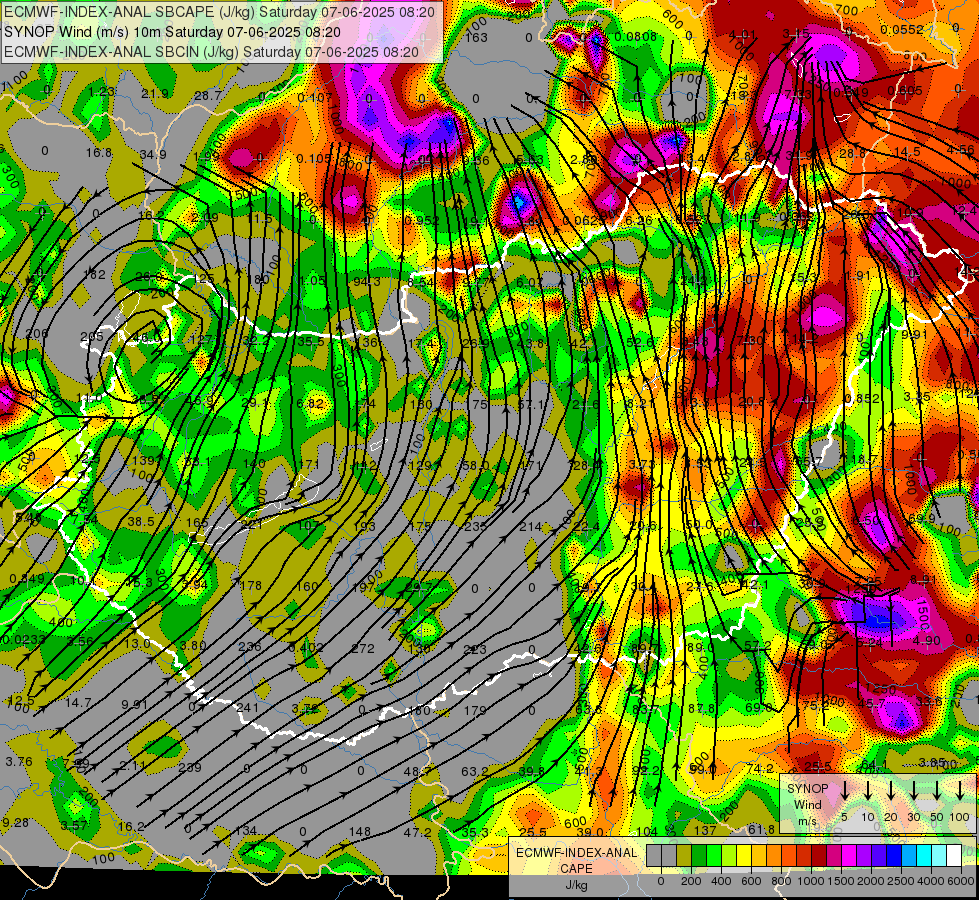Click the '35.5' value on the map
979x900 pixels.
(x=311, y=342)
